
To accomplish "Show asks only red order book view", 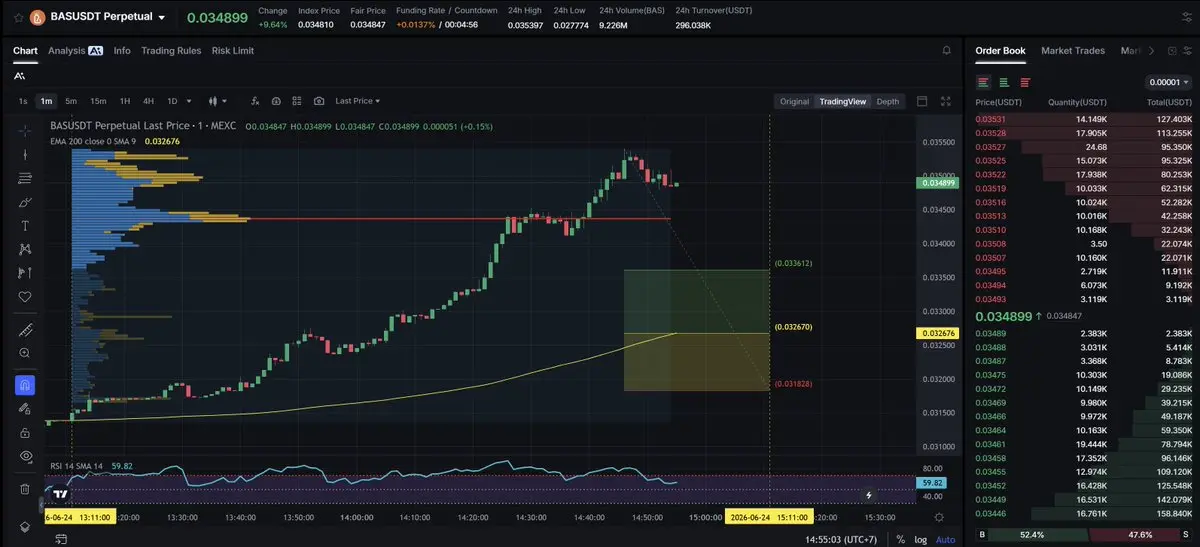I will click(x=1024, y=82).
